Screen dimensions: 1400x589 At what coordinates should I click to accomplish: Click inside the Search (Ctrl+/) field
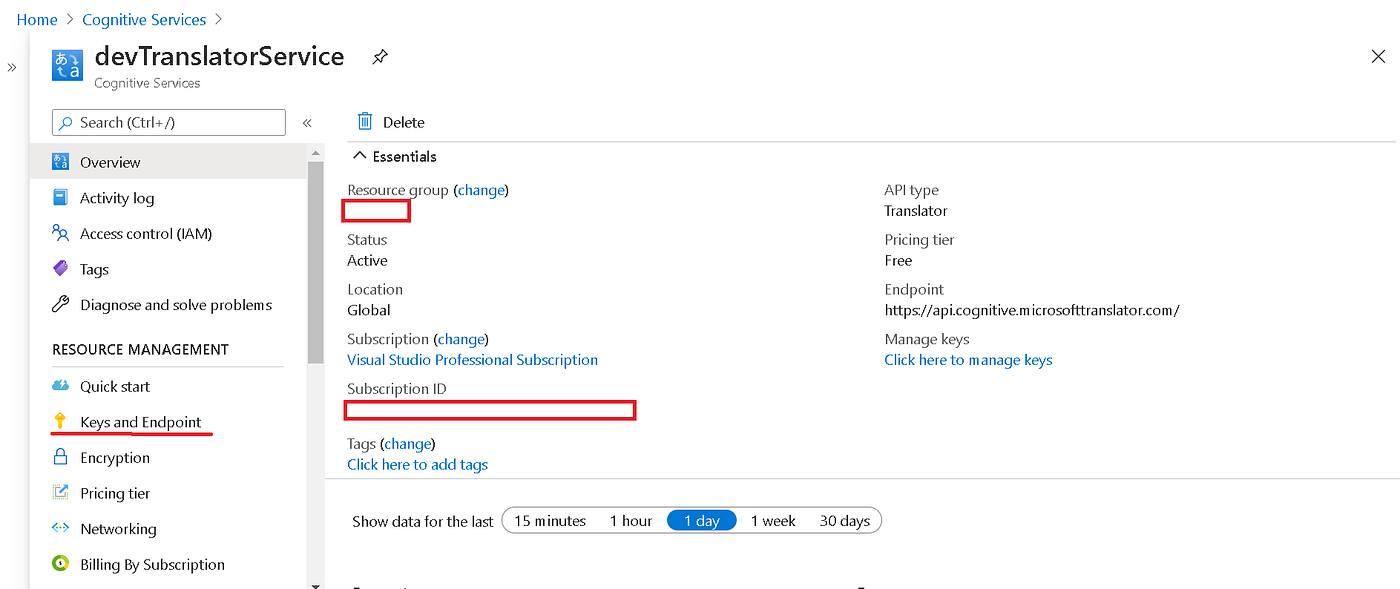click(168, 122)
